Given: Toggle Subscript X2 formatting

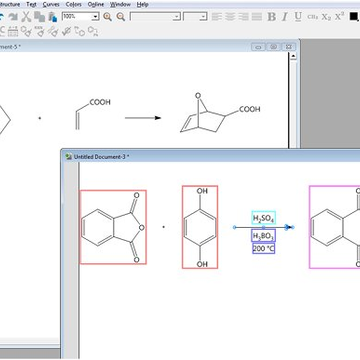Looking at the screenshot, I should pyautogui.click(x=326, y=17).
